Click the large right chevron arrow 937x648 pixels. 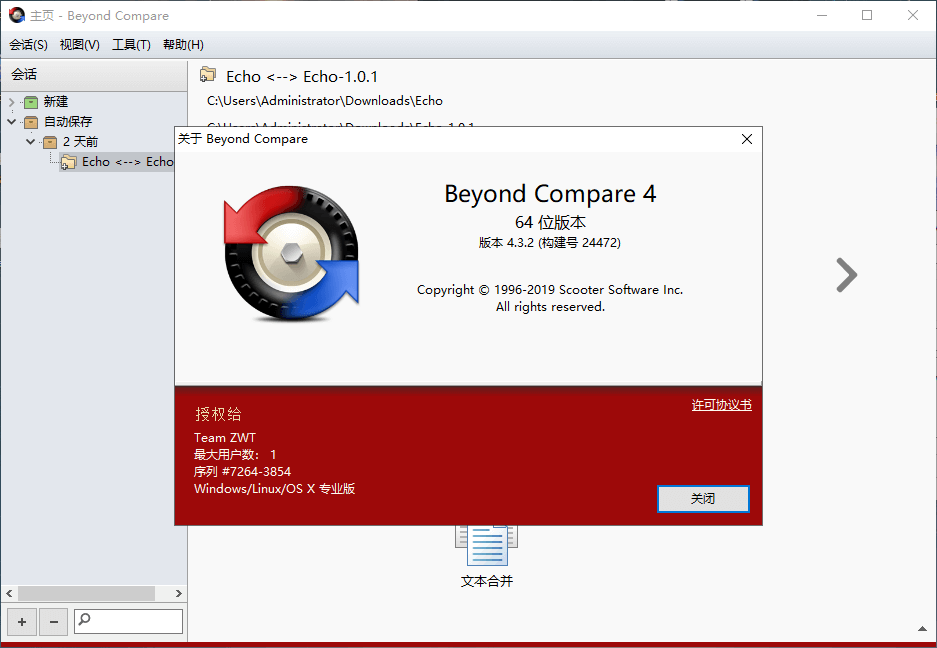846,275
